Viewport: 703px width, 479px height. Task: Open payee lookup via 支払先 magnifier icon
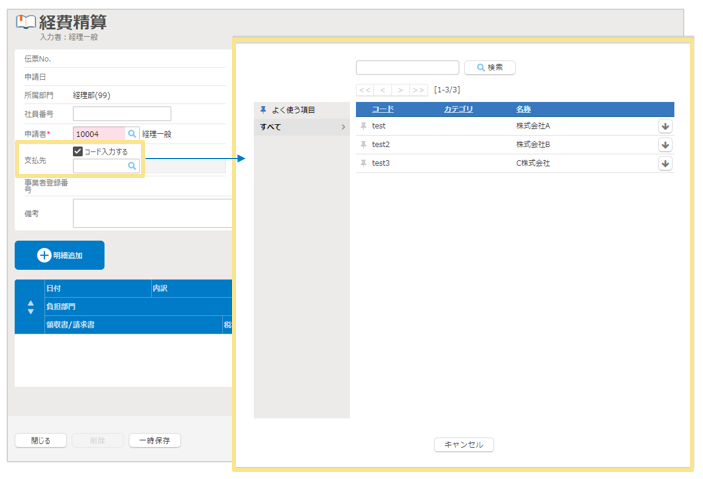132,166
